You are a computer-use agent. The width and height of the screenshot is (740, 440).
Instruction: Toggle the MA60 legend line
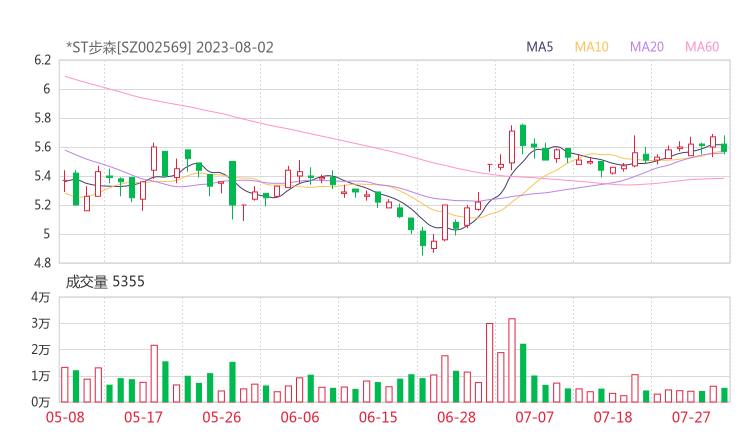coord(702,47)
